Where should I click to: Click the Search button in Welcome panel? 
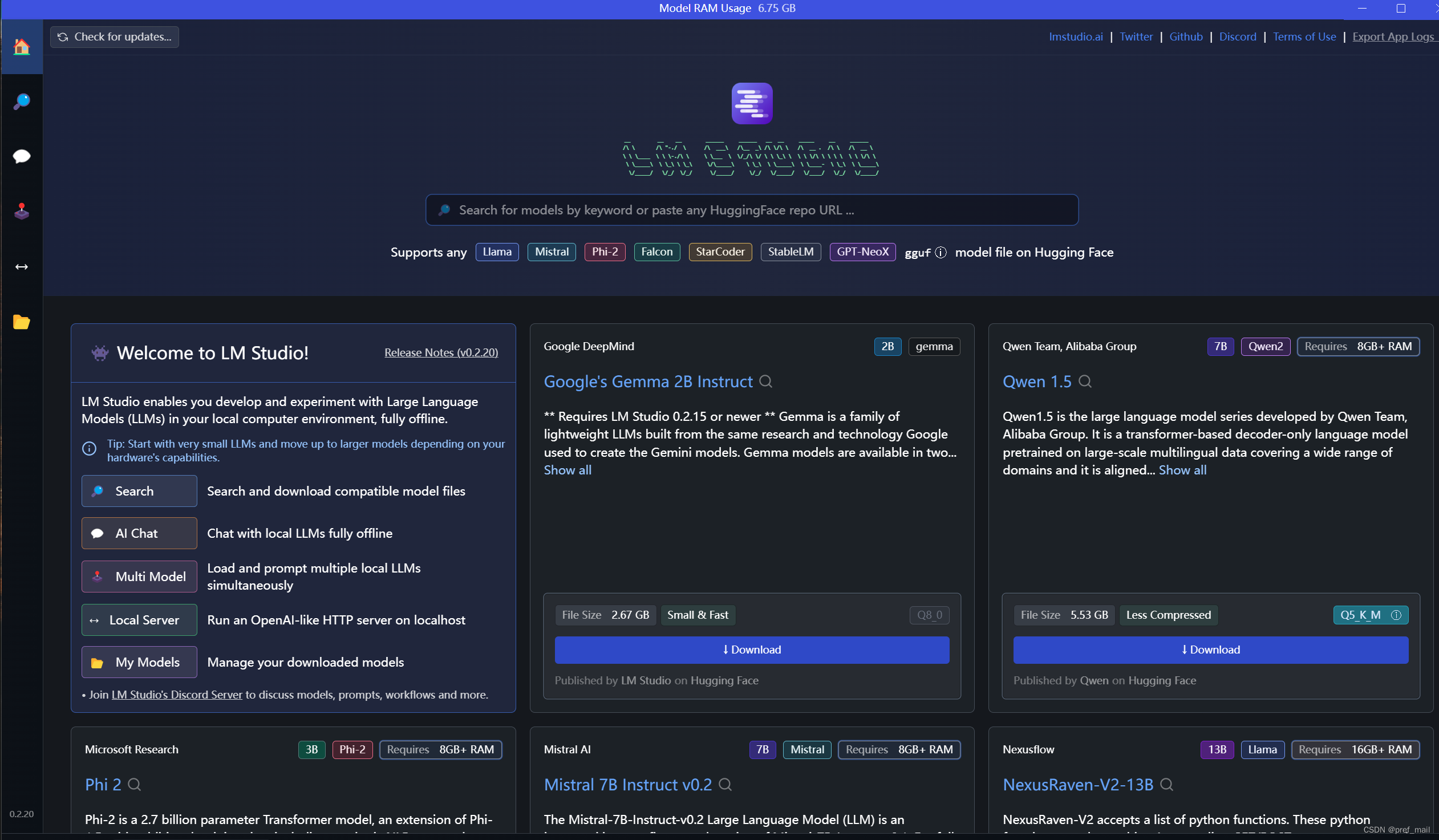(139, 491)
